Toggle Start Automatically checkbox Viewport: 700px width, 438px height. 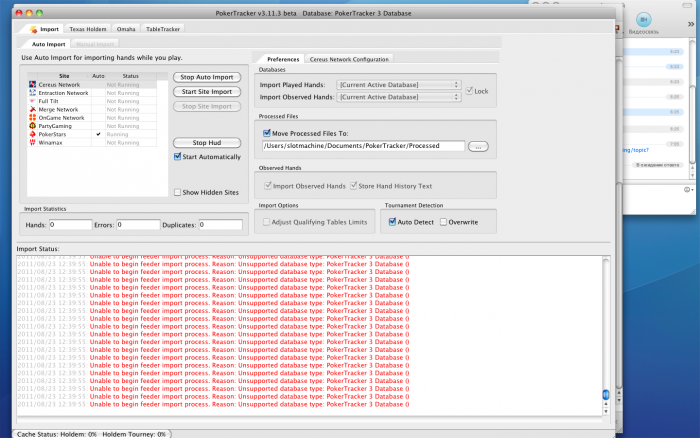[177, 157]
